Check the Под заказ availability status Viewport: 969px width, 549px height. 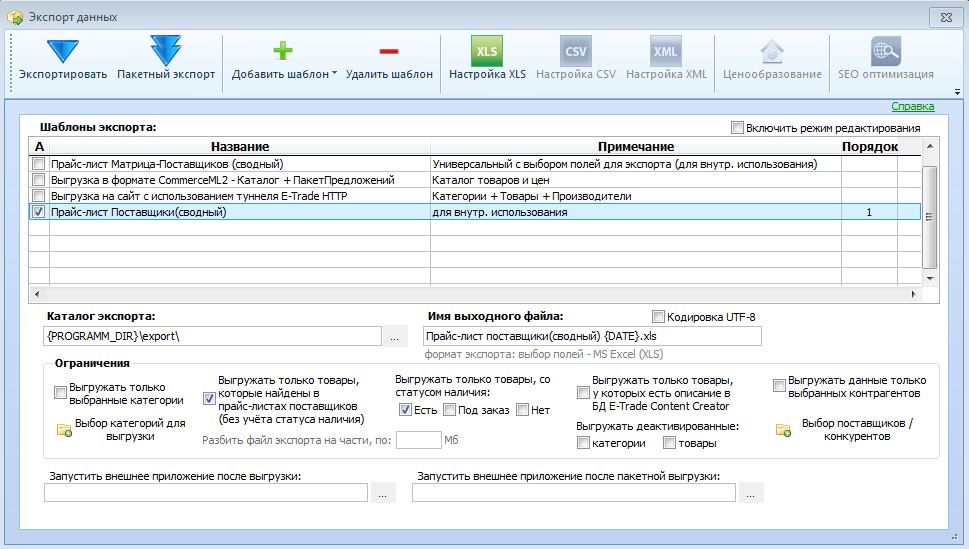(449, 409)
